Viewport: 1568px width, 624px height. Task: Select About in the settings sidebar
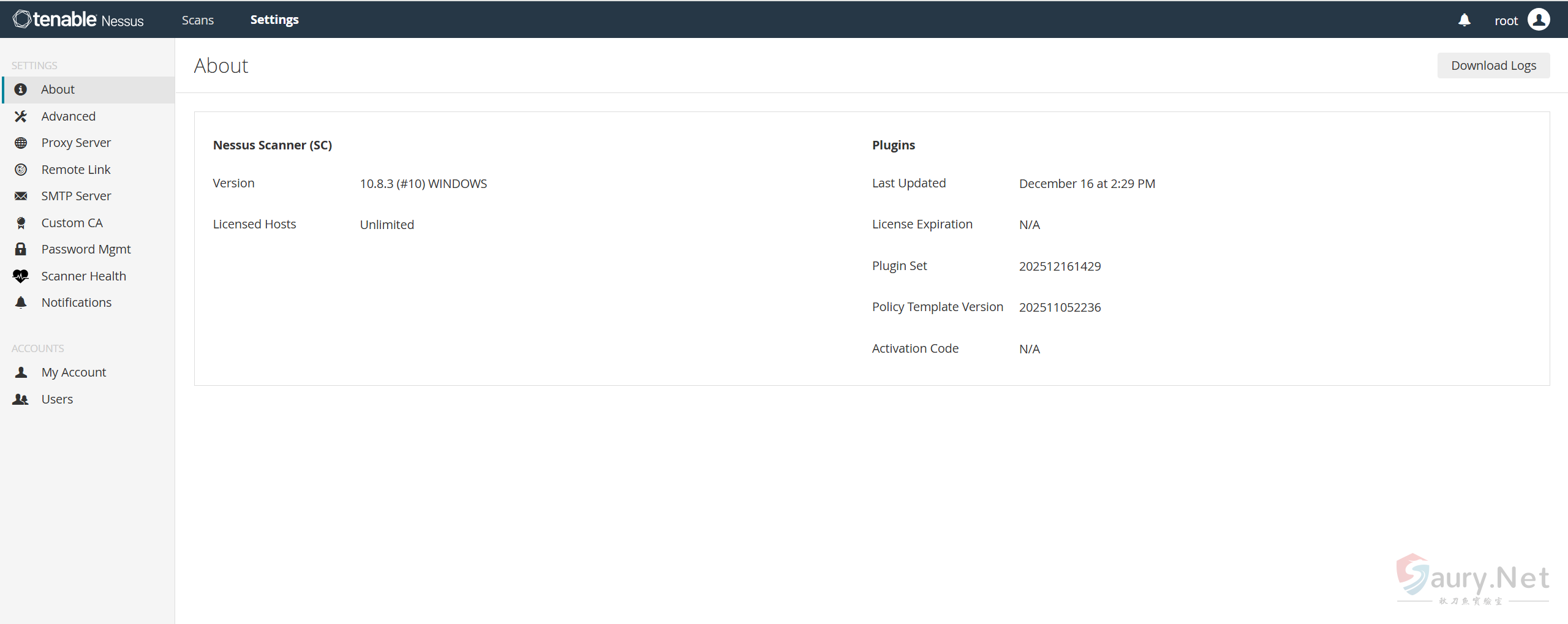tap(58, 89)
